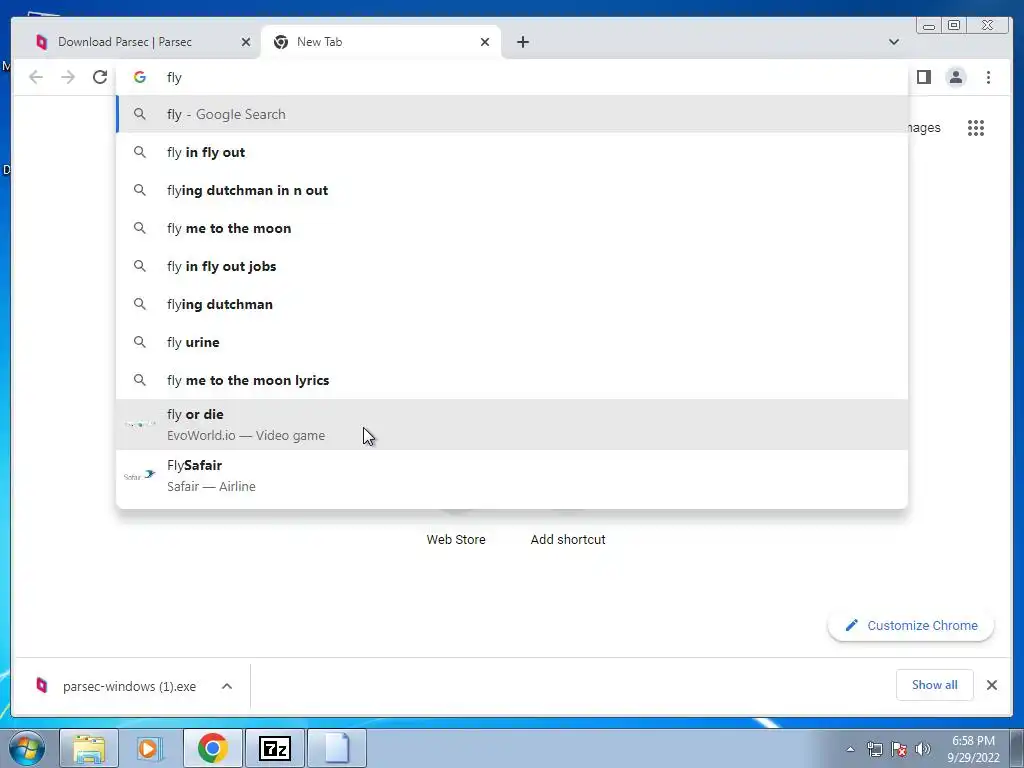The height and width of the screenshot is (768, 1024).
Task: Open the Action Center flag icon
Action: click(x=899, y=750)
